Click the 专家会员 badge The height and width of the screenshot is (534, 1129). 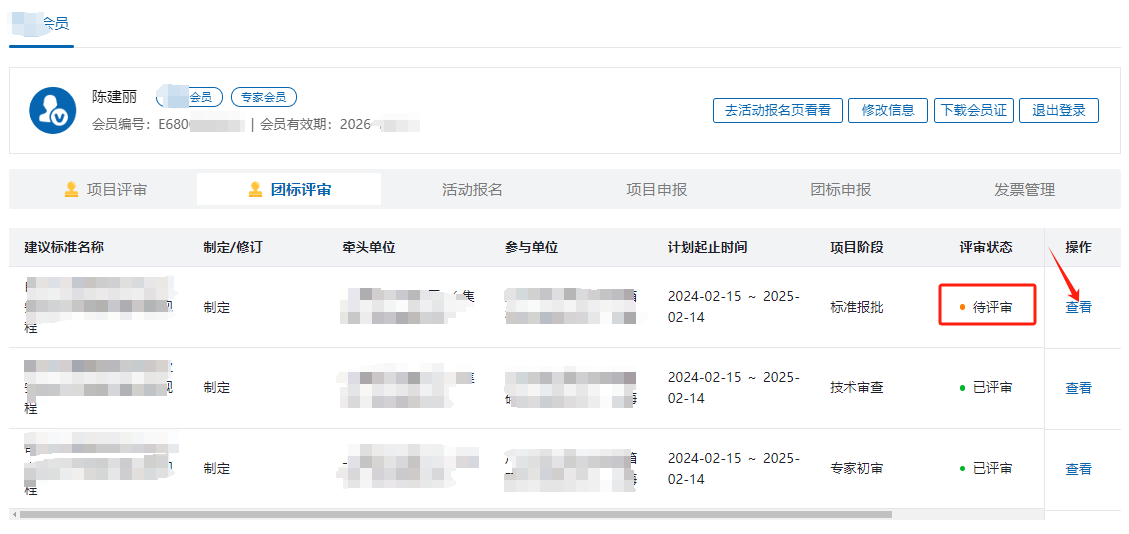(x=264, y=97)
